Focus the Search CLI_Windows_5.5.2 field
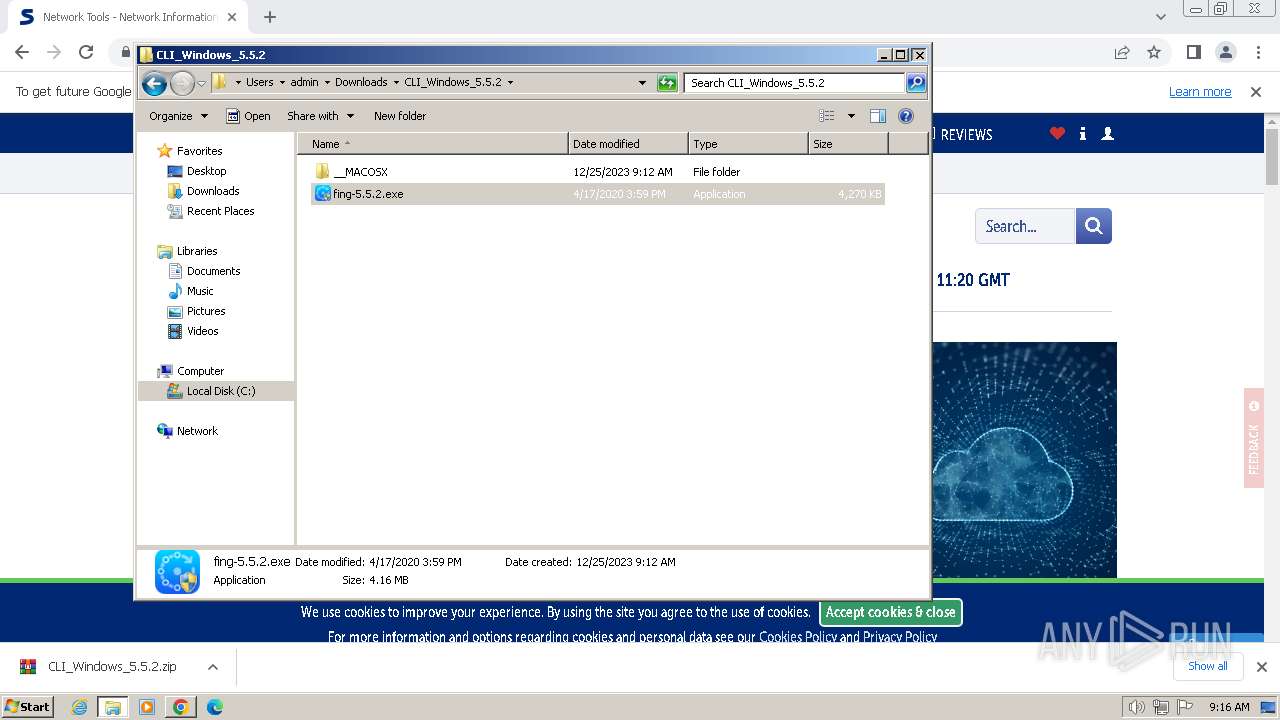The height and width of the screenshot is (720, 1280). coord(795,83)
